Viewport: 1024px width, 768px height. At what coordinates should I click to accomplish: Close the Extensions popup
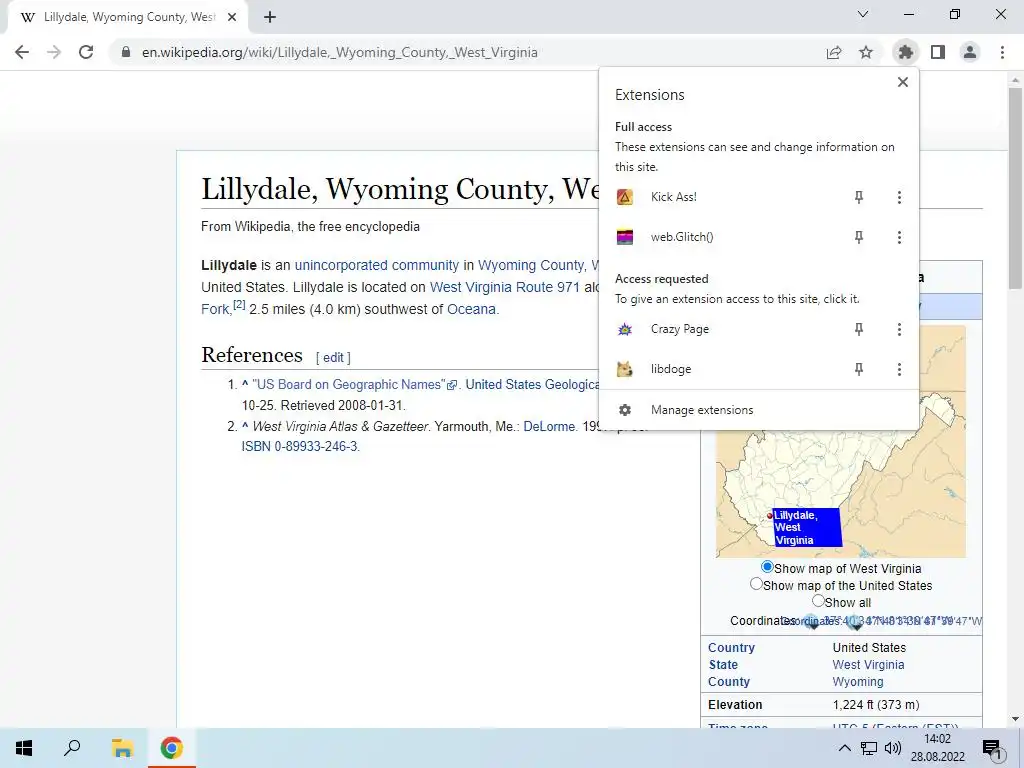(x=903, y=82)
